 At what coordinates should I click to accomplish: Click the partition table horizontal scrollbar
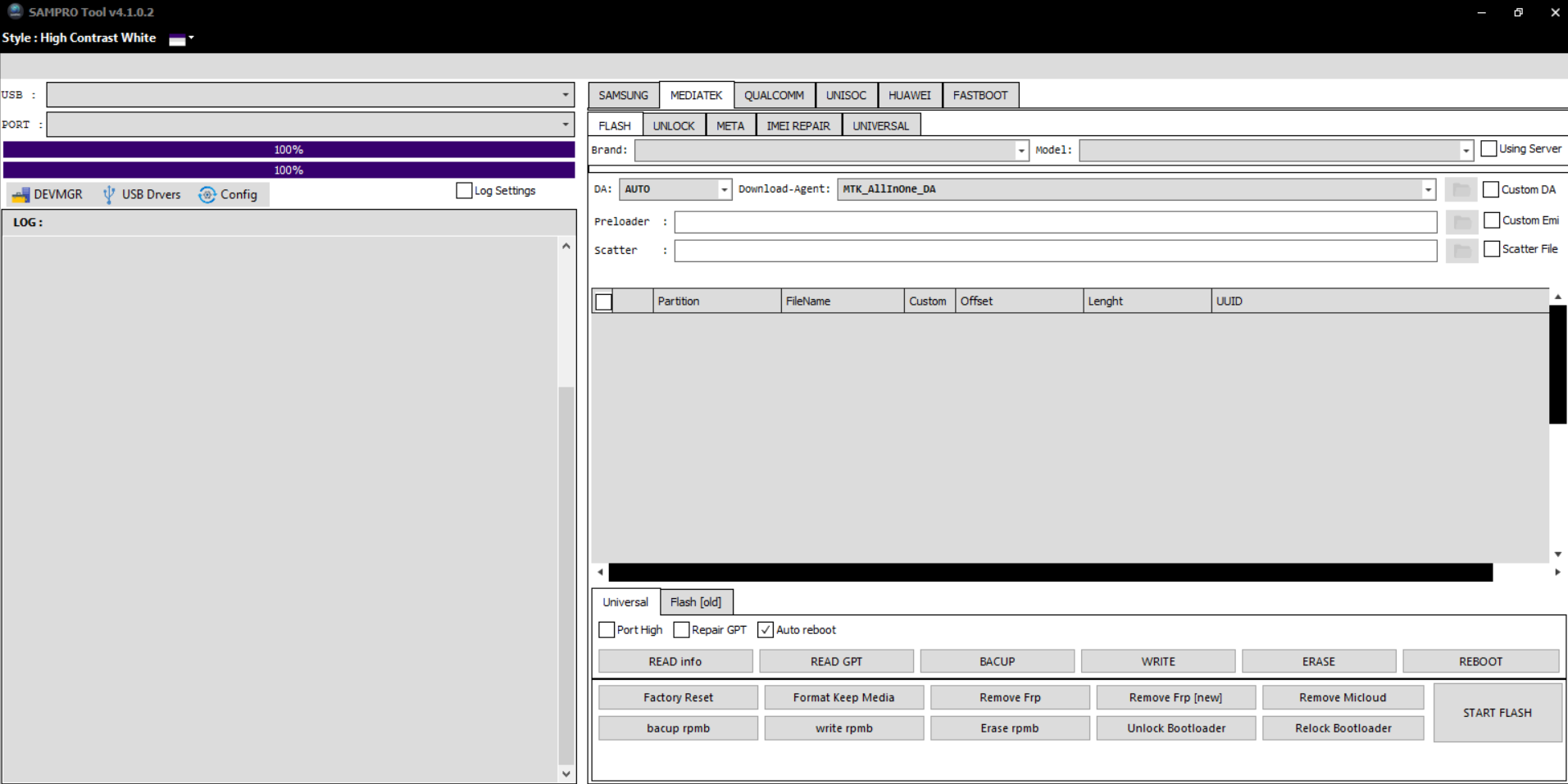pyautogui.click(x=1050, y=573)
